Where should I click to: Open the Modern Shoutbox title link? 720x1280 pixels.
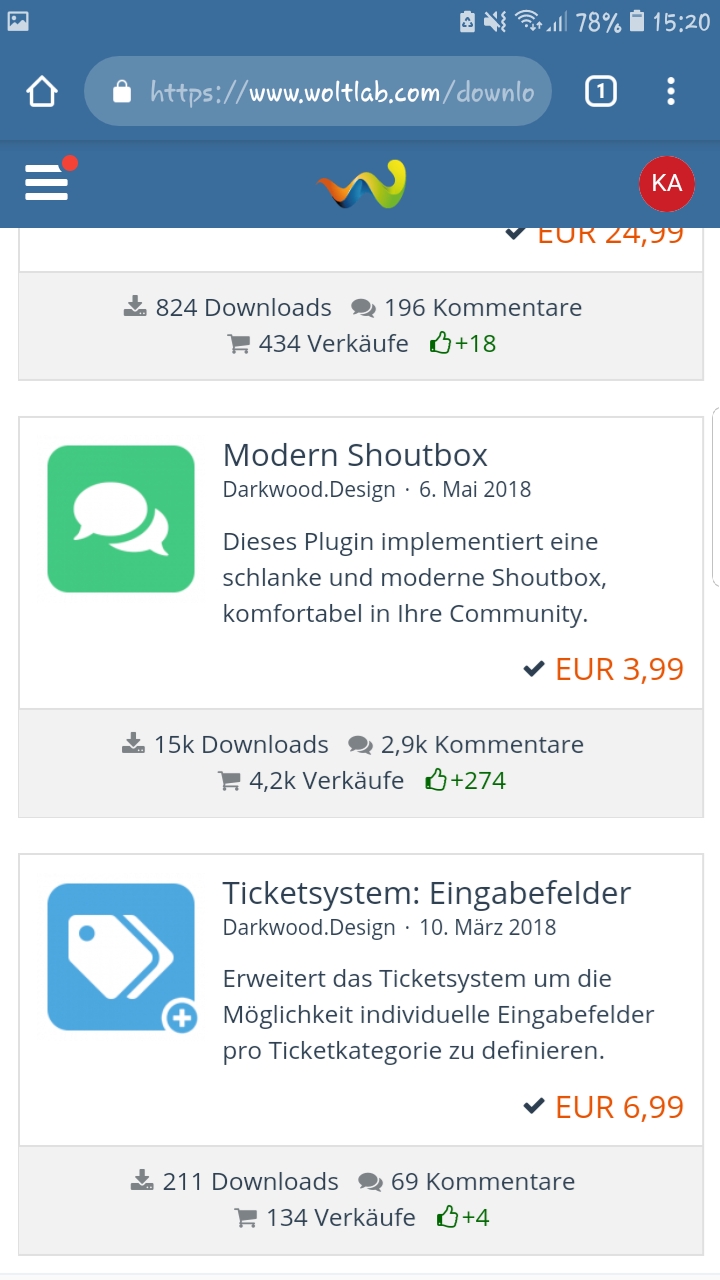coord(355,456)
